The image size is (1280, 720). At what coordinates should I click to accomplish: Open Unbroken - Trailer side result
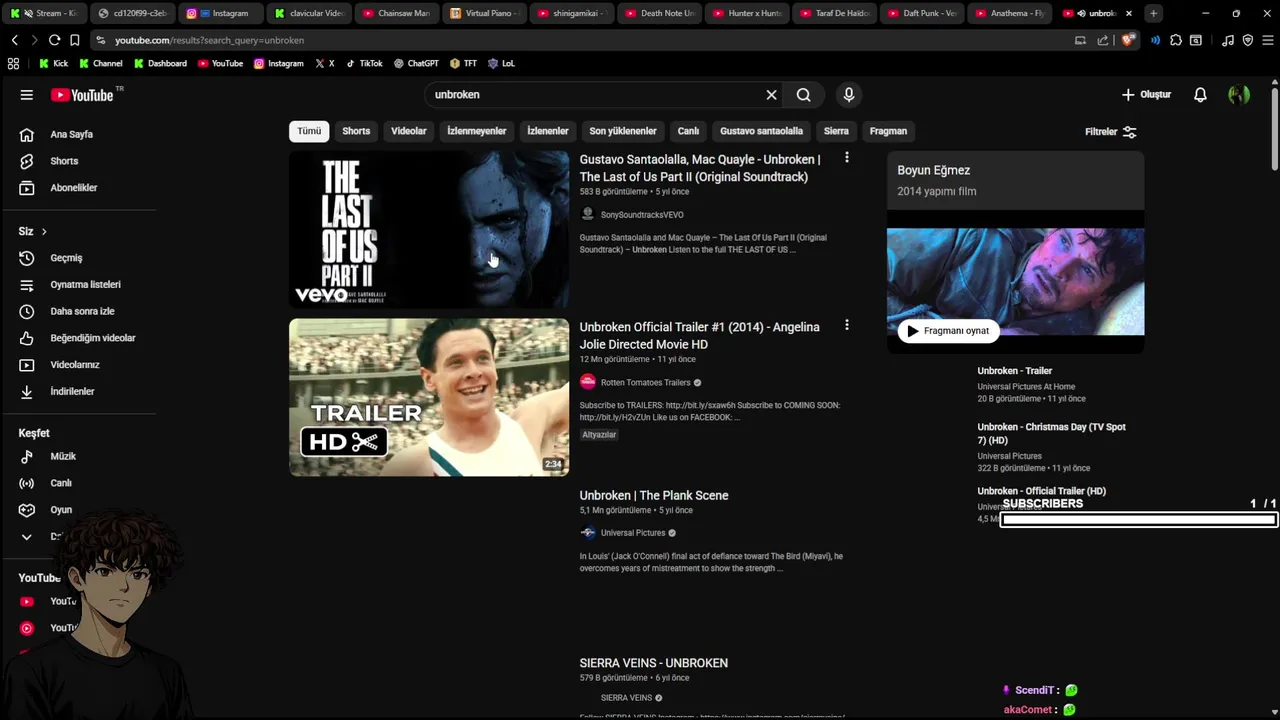pos(1014,371)
